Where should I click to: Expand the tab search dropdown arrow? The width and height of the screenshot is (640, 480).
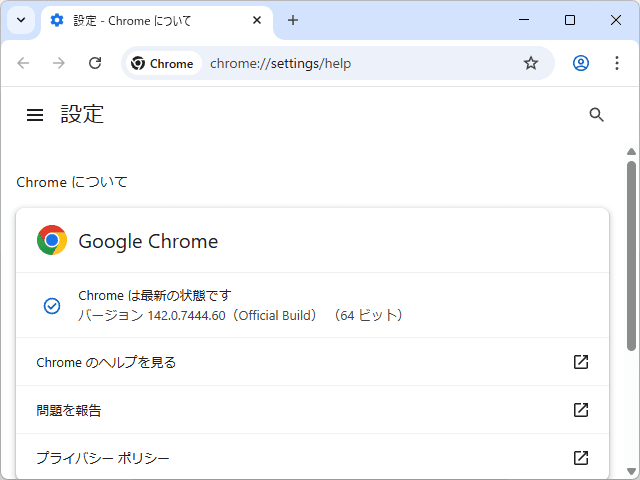[20, 20]
